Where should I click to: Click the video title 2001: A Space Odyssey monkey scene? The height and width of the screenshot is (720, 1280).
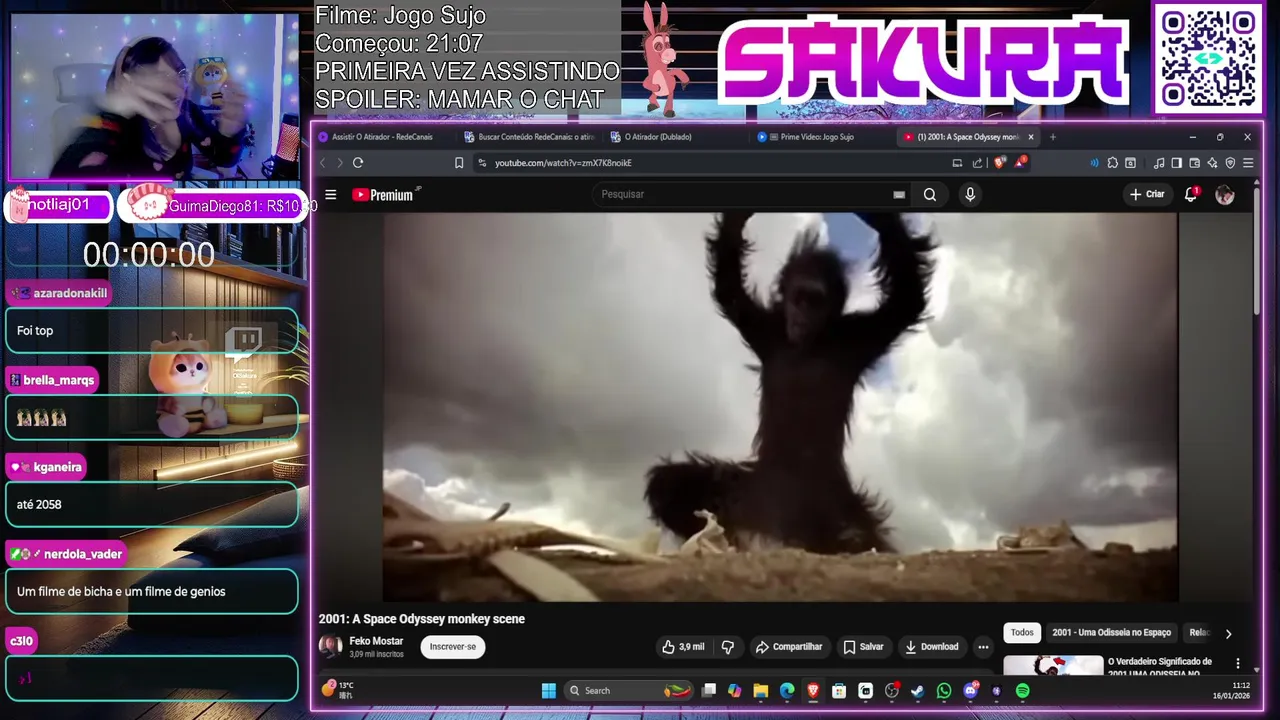[x=422, y=619]
